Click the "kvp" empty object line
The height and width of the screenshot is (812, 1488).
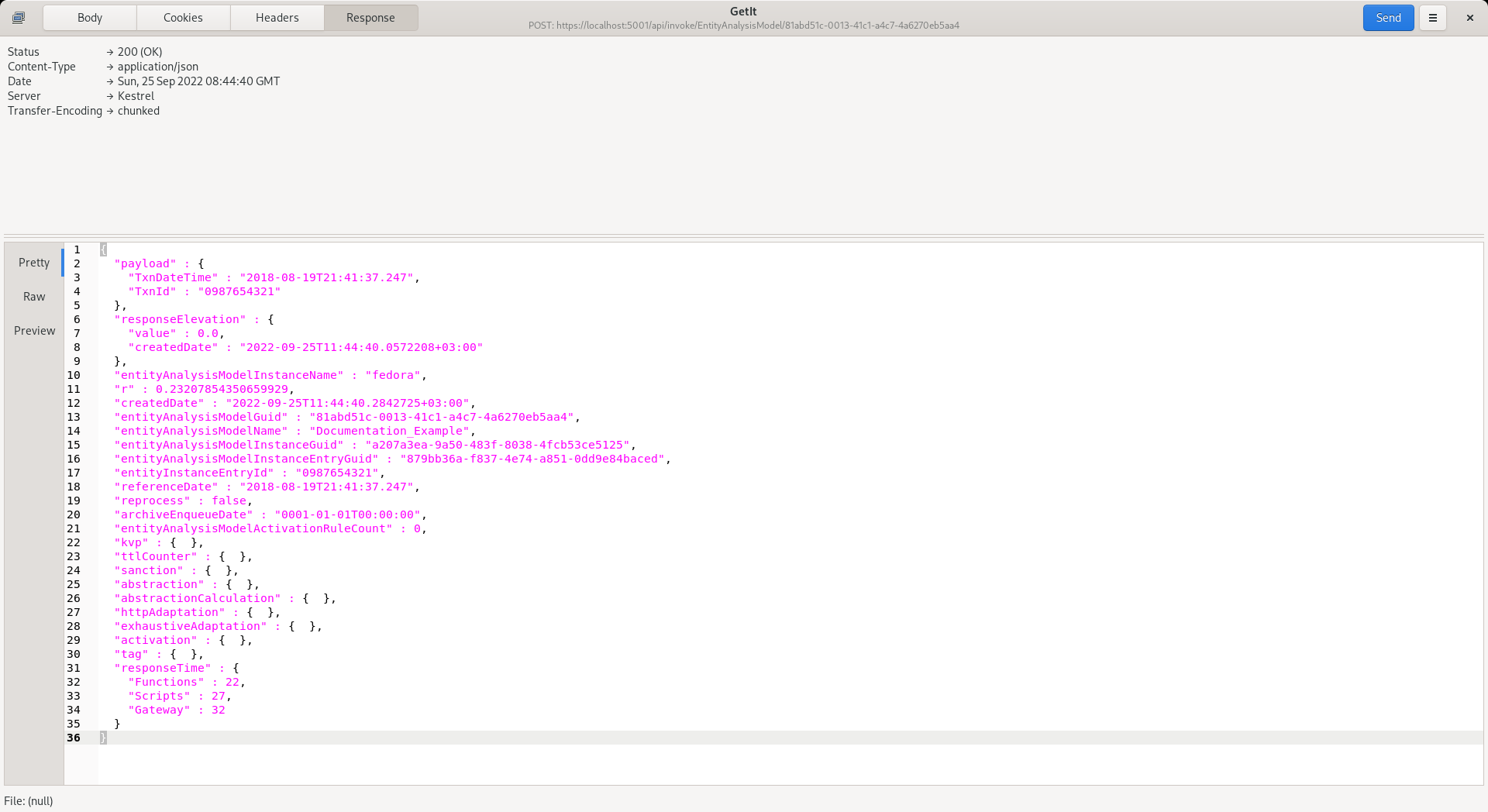click(159, 542)
